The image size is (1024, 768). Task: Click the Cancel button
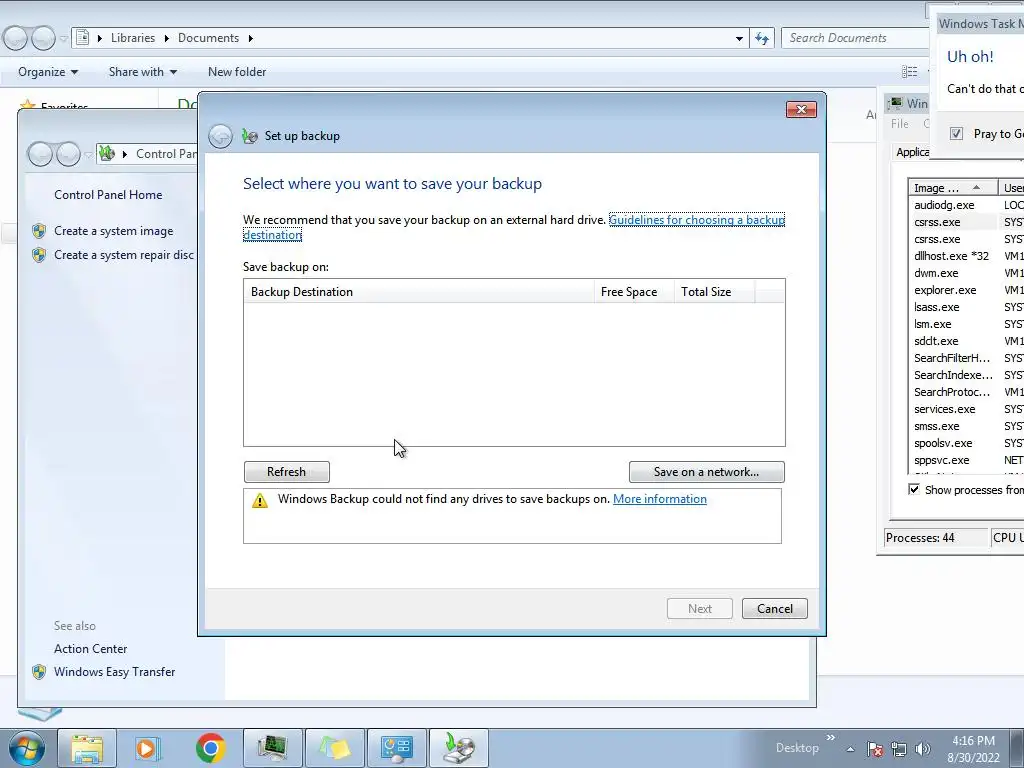pyautogui.click(x=775, y=609)
